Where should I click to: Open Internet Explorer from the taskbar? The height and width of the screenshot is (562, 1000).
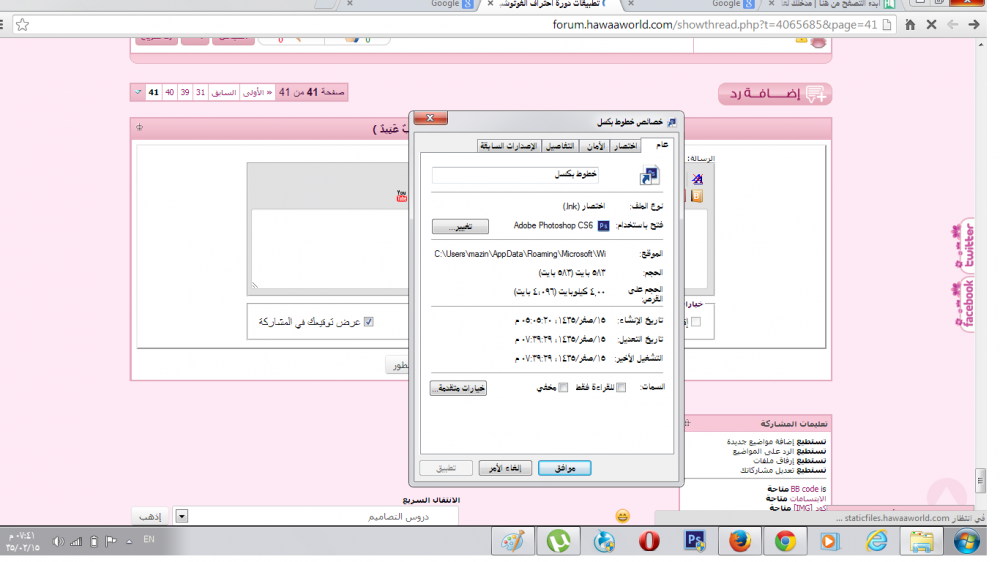click(x=876, y=541)
